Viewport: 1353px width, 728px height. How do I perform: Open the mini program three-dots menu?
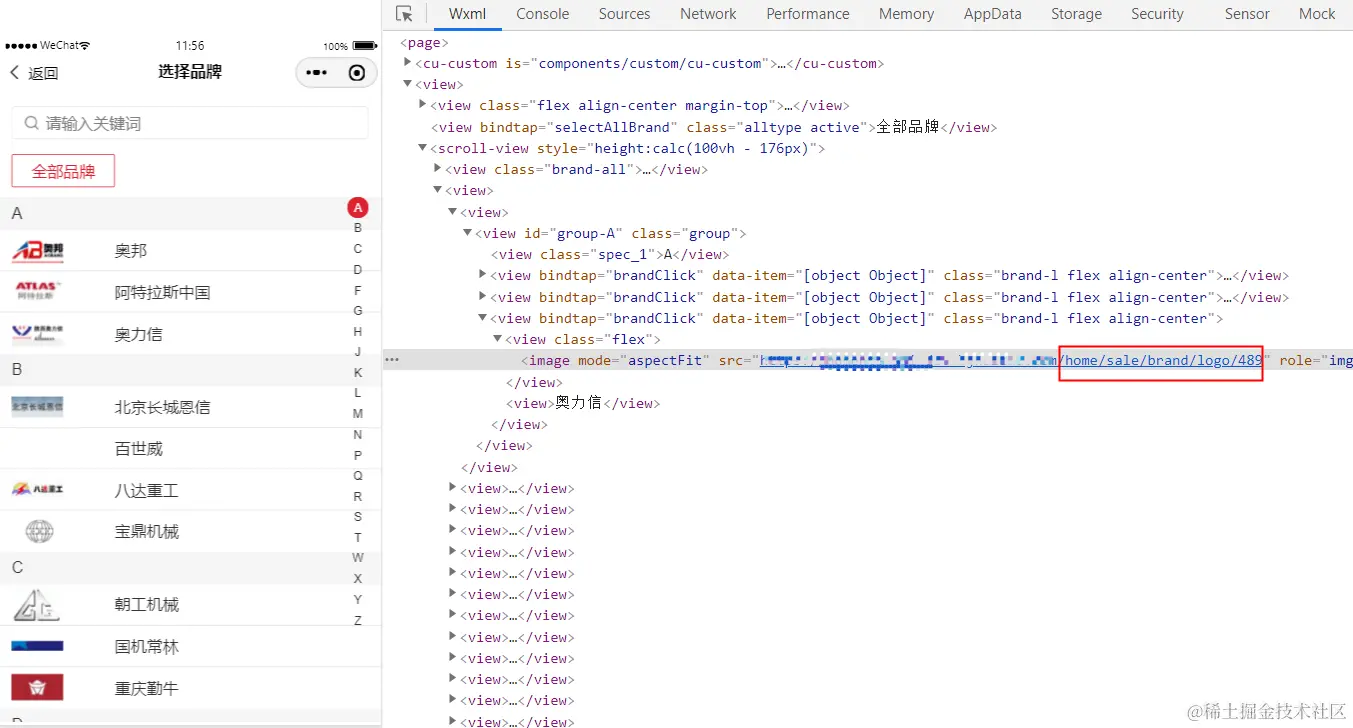coord(316,72)
